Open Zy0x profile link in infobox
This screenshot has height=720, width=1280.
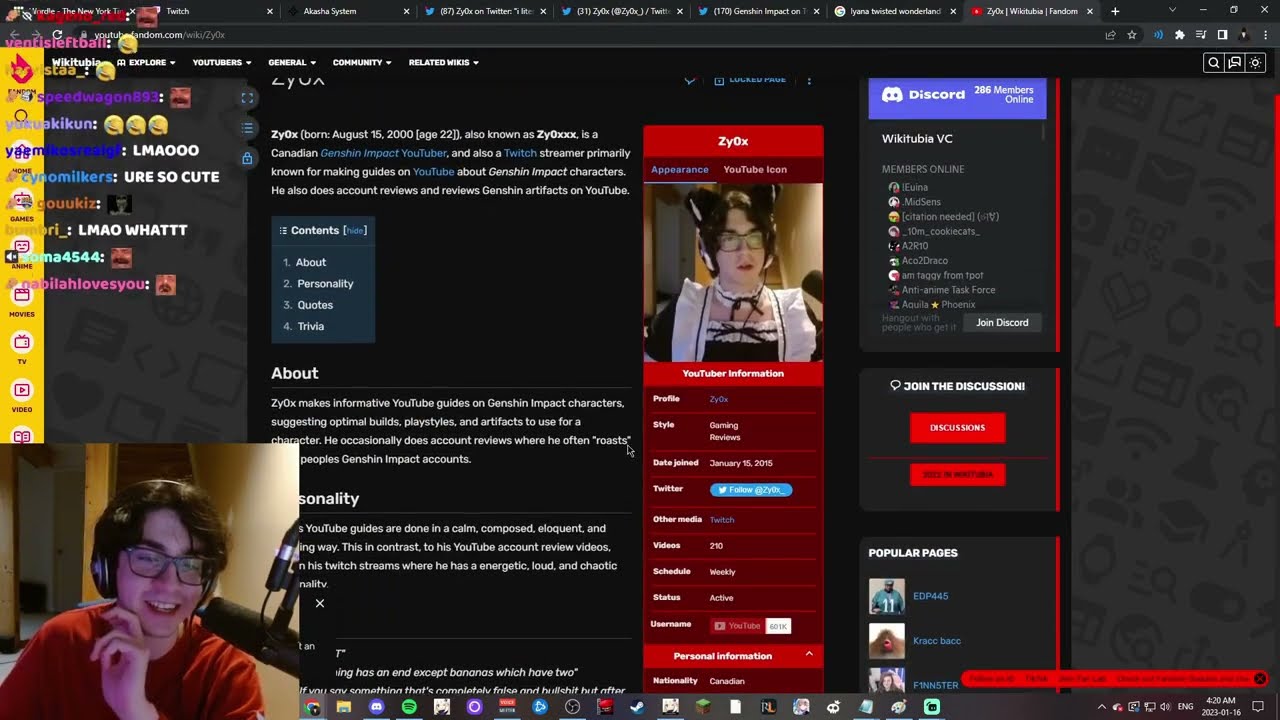(x=719, y=399)
